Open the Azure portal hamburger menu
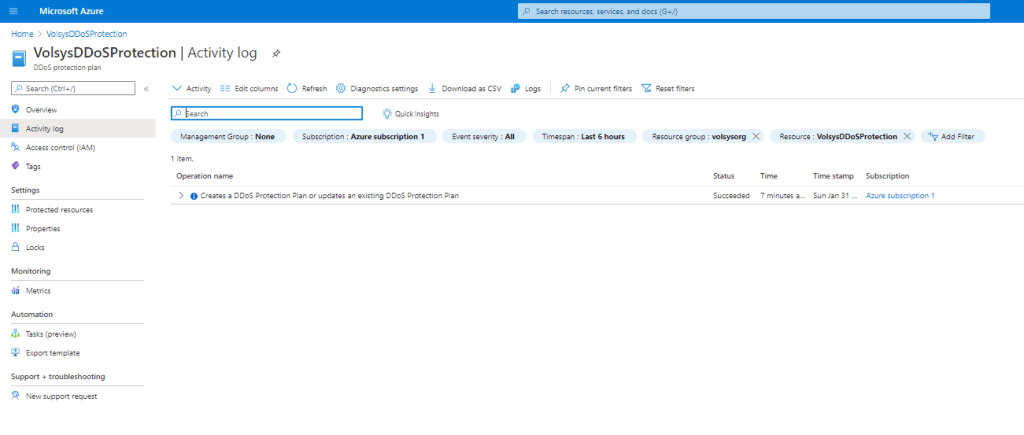1024x435 pixels. click(x=14, y=11)
